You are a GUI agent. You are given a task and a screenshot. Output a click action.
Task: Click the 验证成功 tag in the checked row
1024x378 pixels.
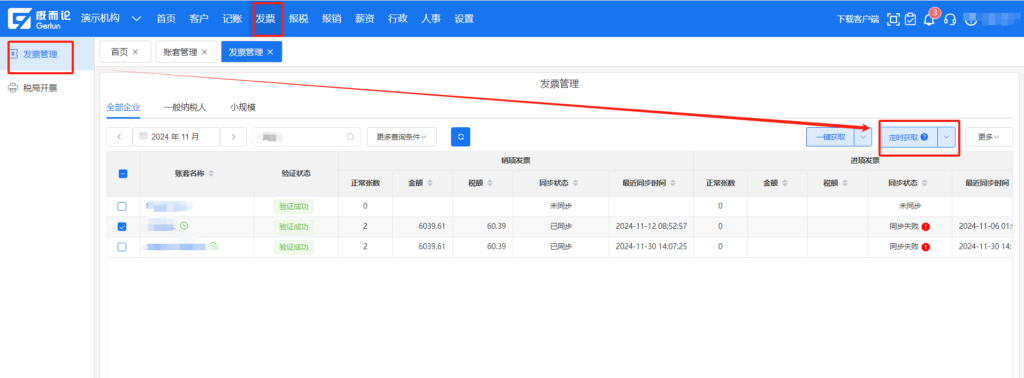tap(294, 227)
